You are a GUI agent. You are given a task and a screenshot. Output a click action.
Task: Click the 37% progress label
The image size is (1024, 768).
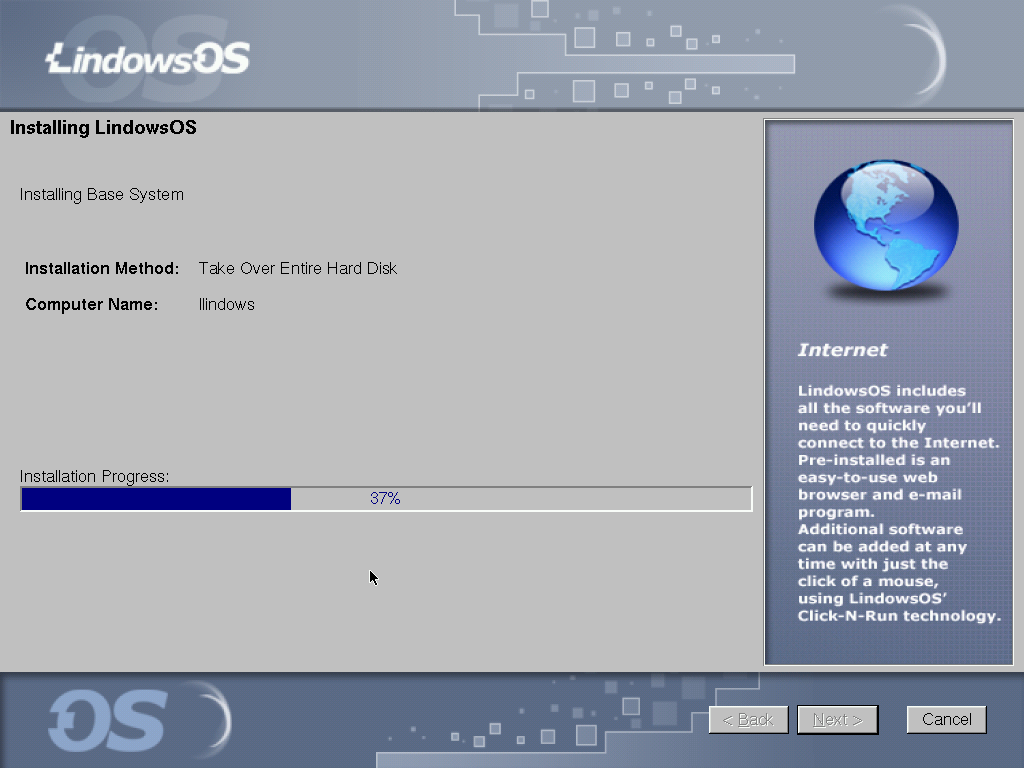[x=385, y=498]
